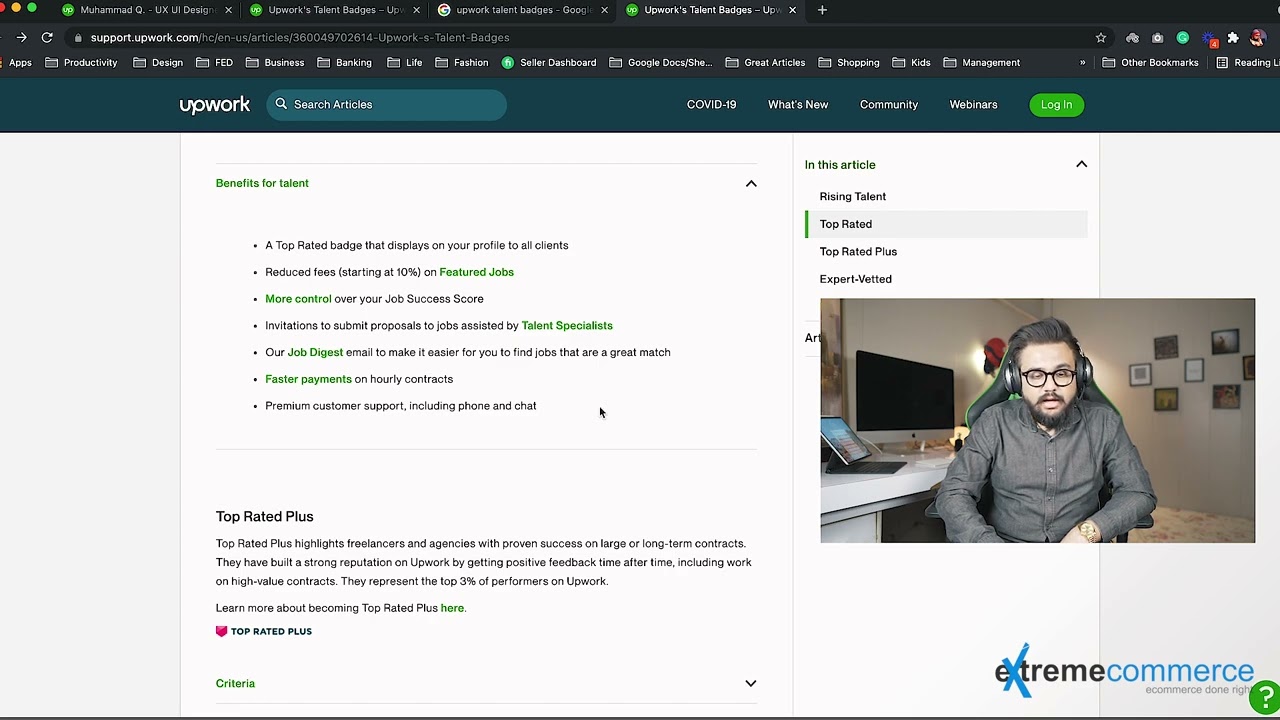Open the Chrome profile avatar
The width and height of the screenshot is (1280, 720).
pos(1257,38)
